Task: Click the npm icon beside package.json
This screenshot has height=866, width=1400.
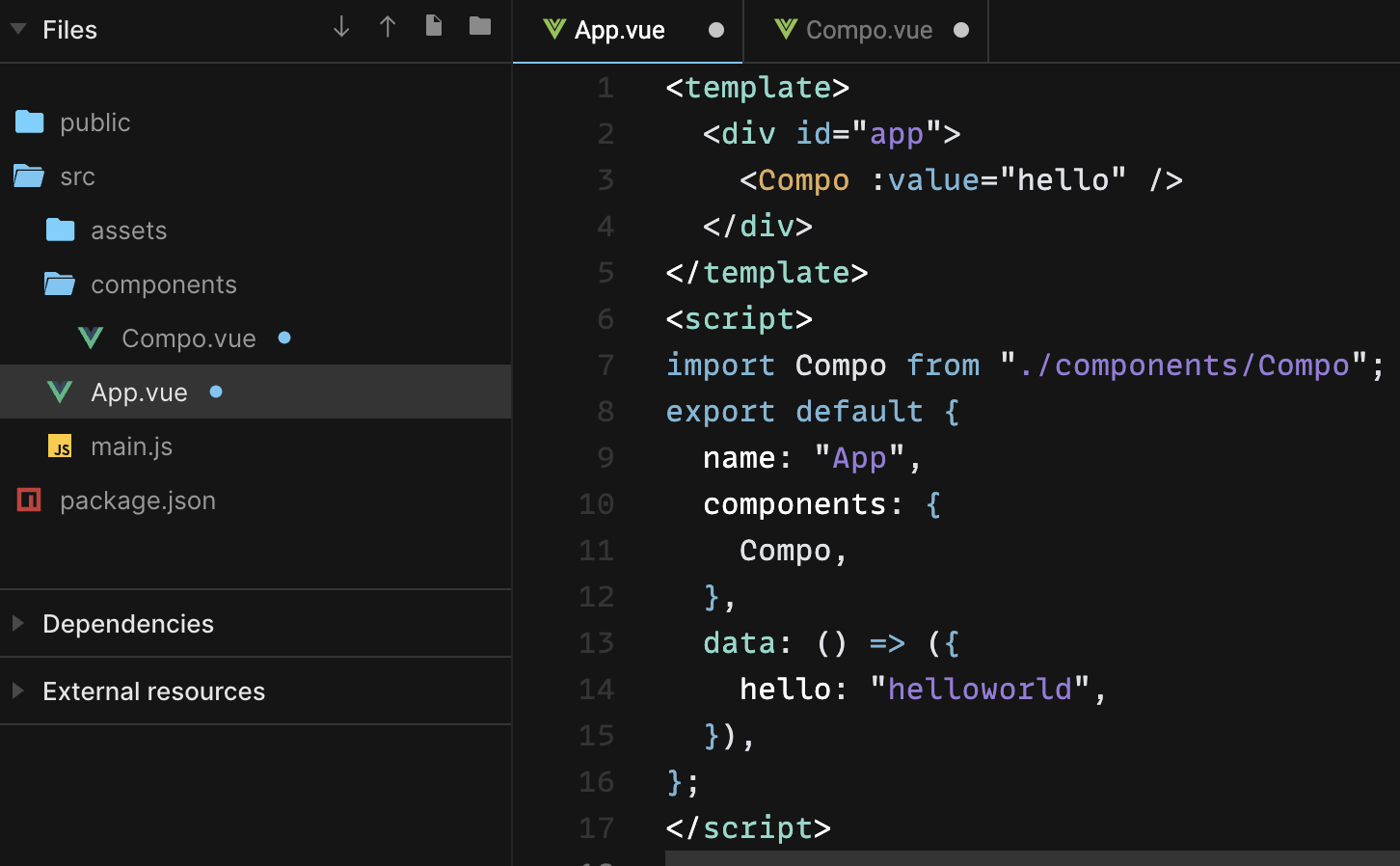Action: (29, 500)
